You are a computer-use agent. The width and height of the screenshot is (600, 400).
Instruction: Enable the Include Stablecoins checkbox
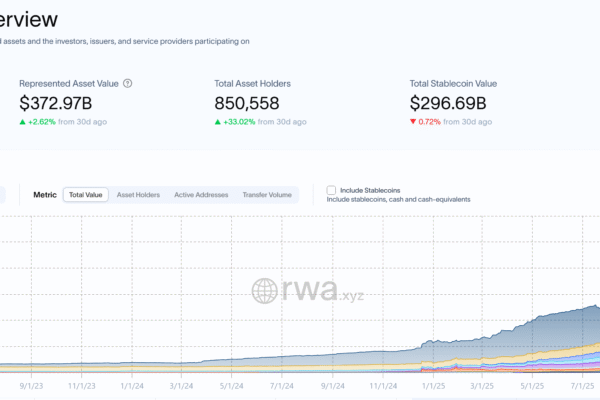point(332,189)
